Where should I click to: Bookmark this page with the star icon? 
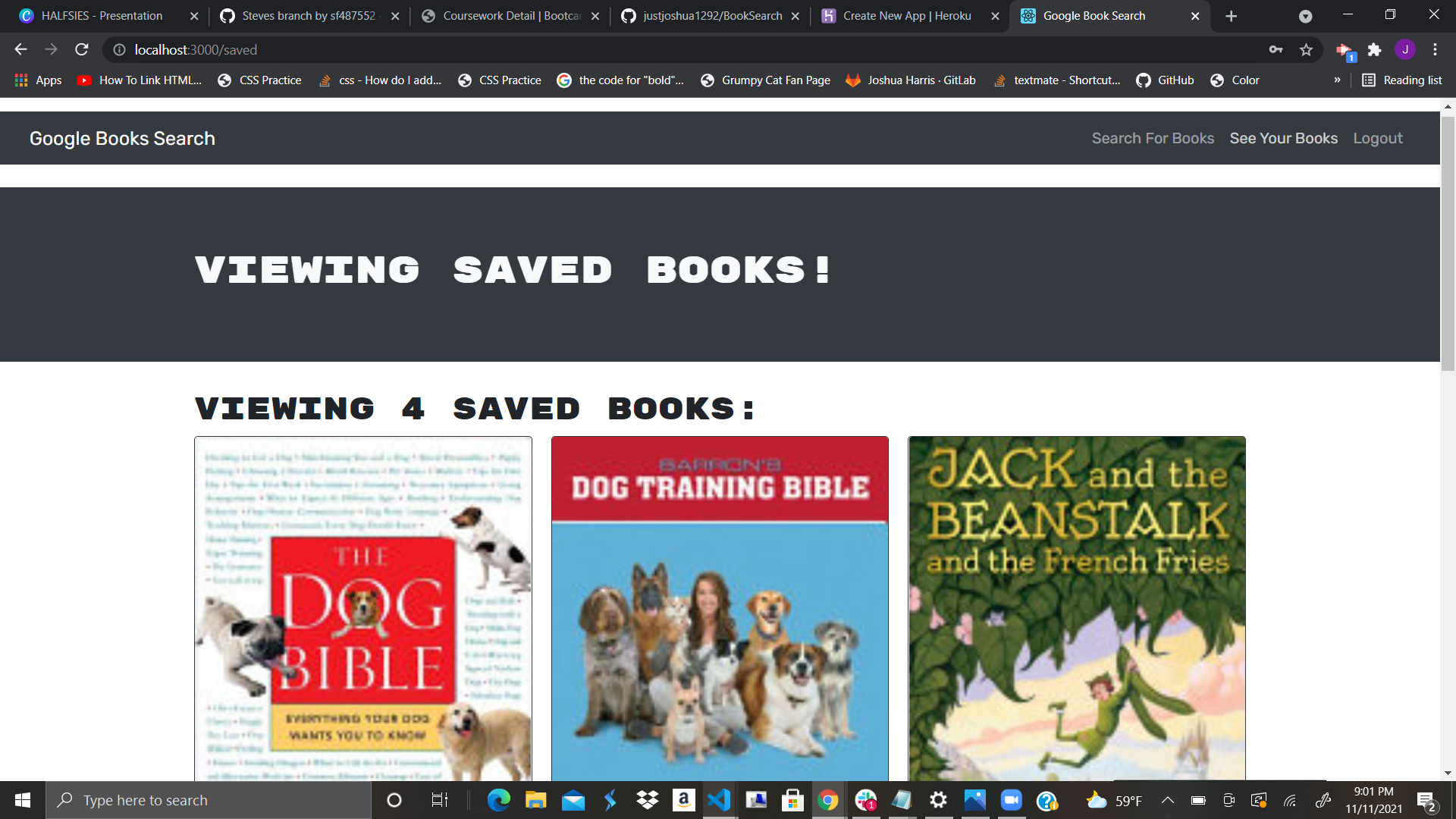tap(1306, 49)
